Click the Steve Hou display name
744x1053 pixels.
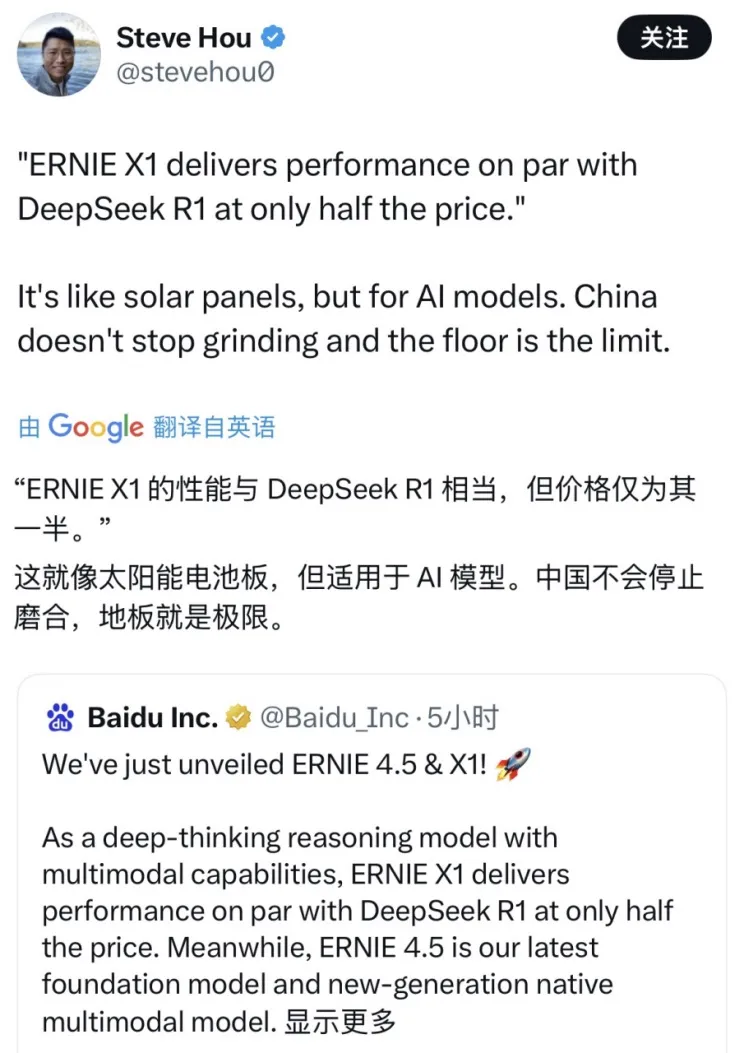[x=184, y=38]
